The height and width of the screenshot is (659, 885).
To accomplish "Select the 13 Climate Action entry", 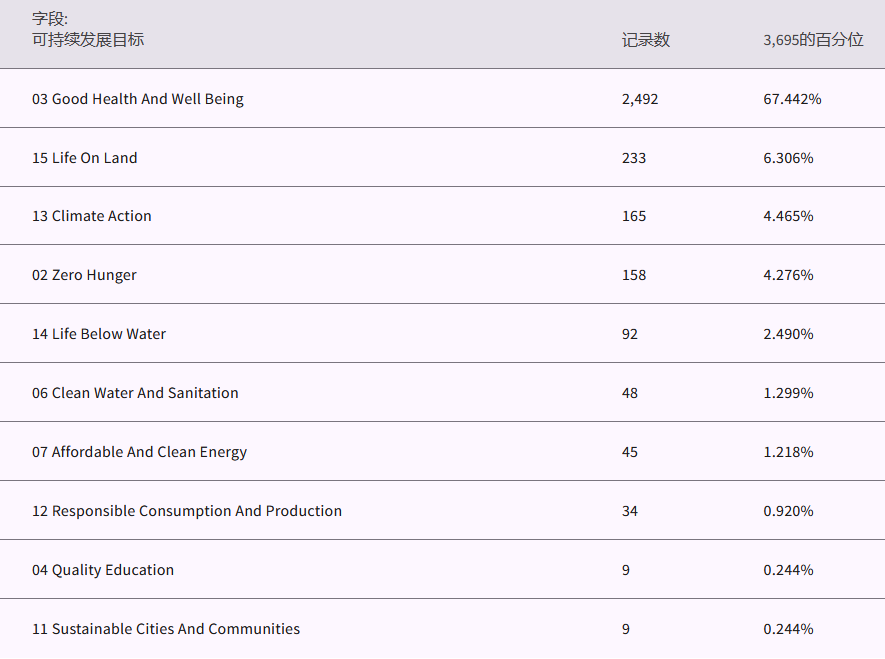I will click(x=92, y=216).
